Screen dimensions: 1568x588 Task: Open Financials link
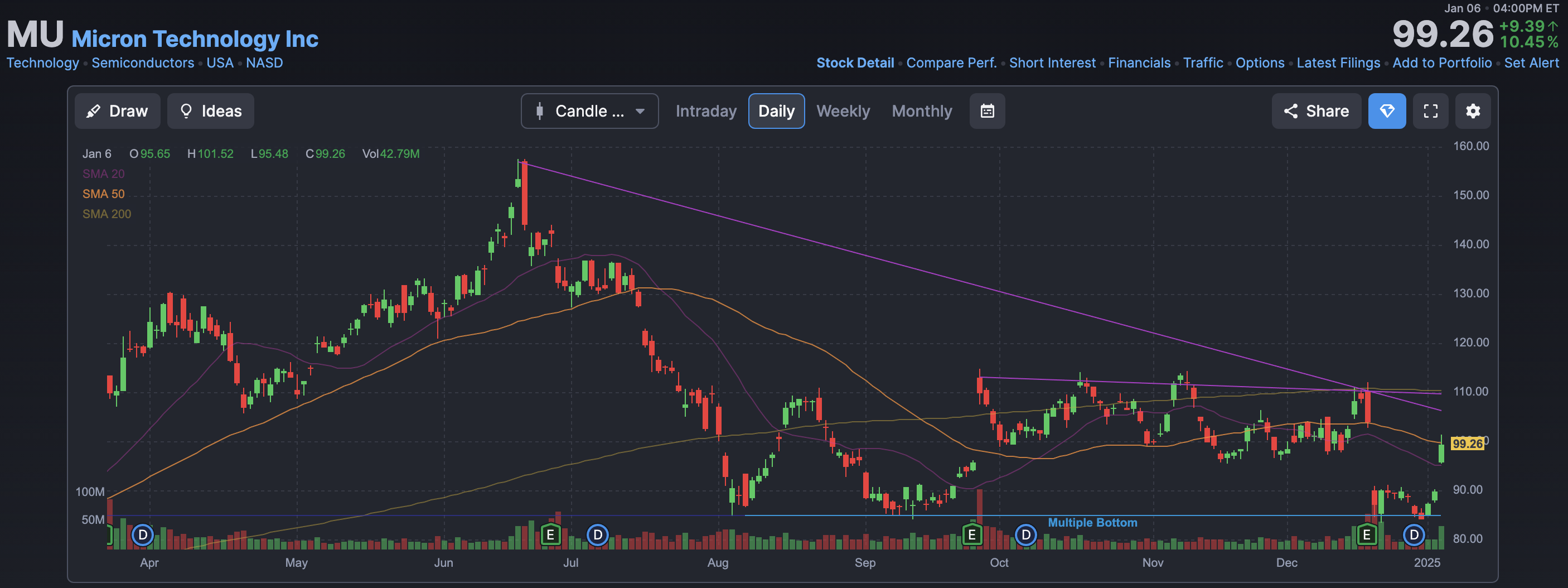[1139, 62]
